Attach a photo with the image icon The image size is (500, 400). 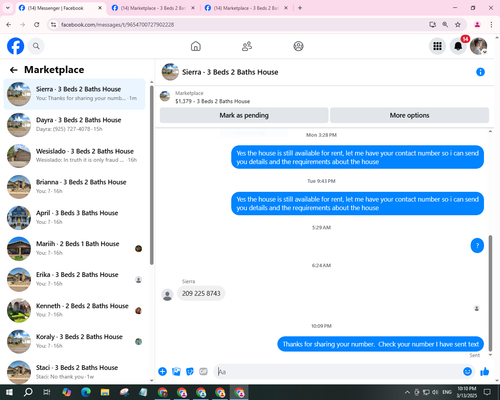176,371
